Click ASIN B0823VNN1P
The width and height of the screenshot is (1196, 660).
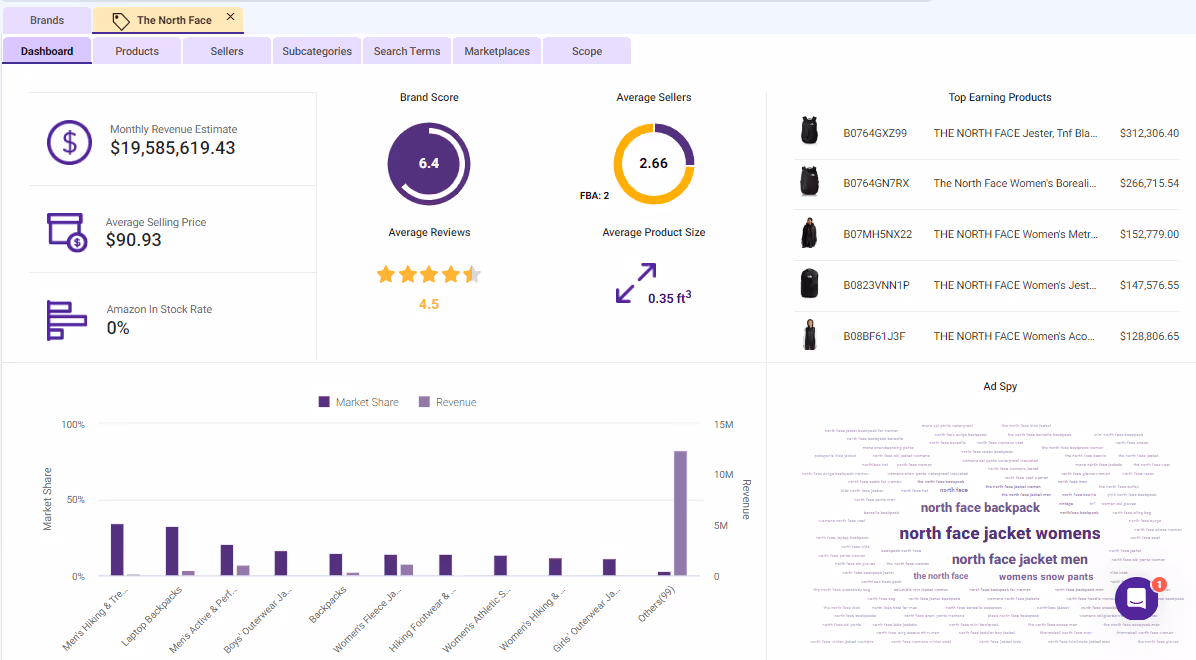(876, 285)
